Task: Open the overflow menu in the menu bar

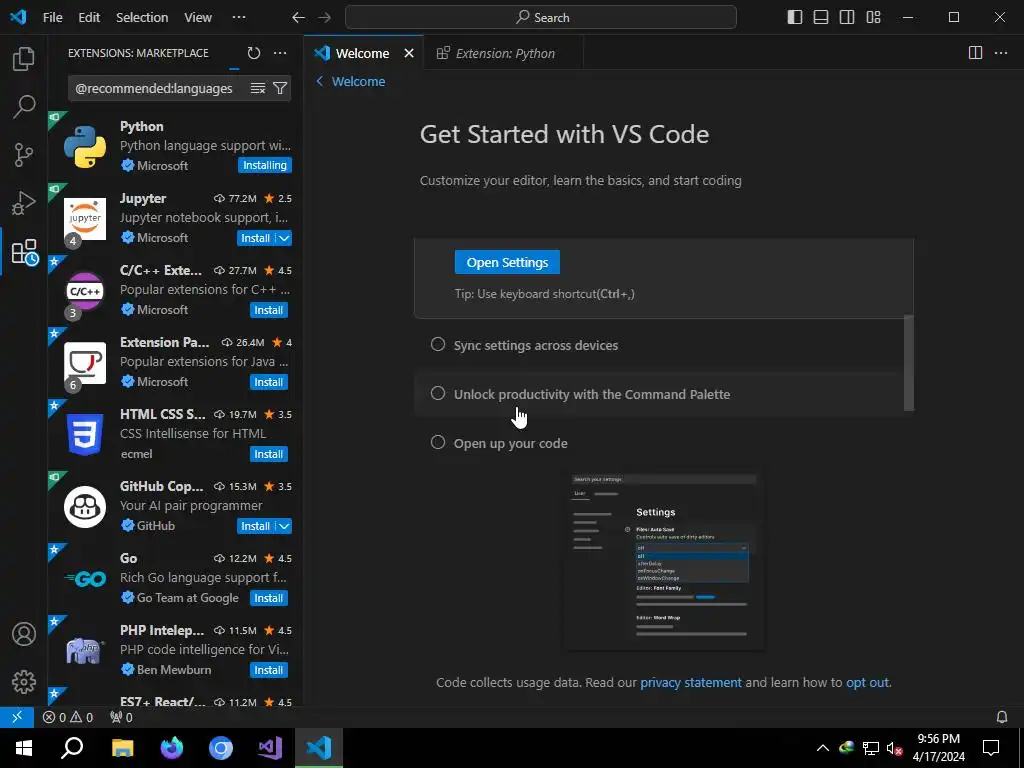Action: tap(239, 18)
